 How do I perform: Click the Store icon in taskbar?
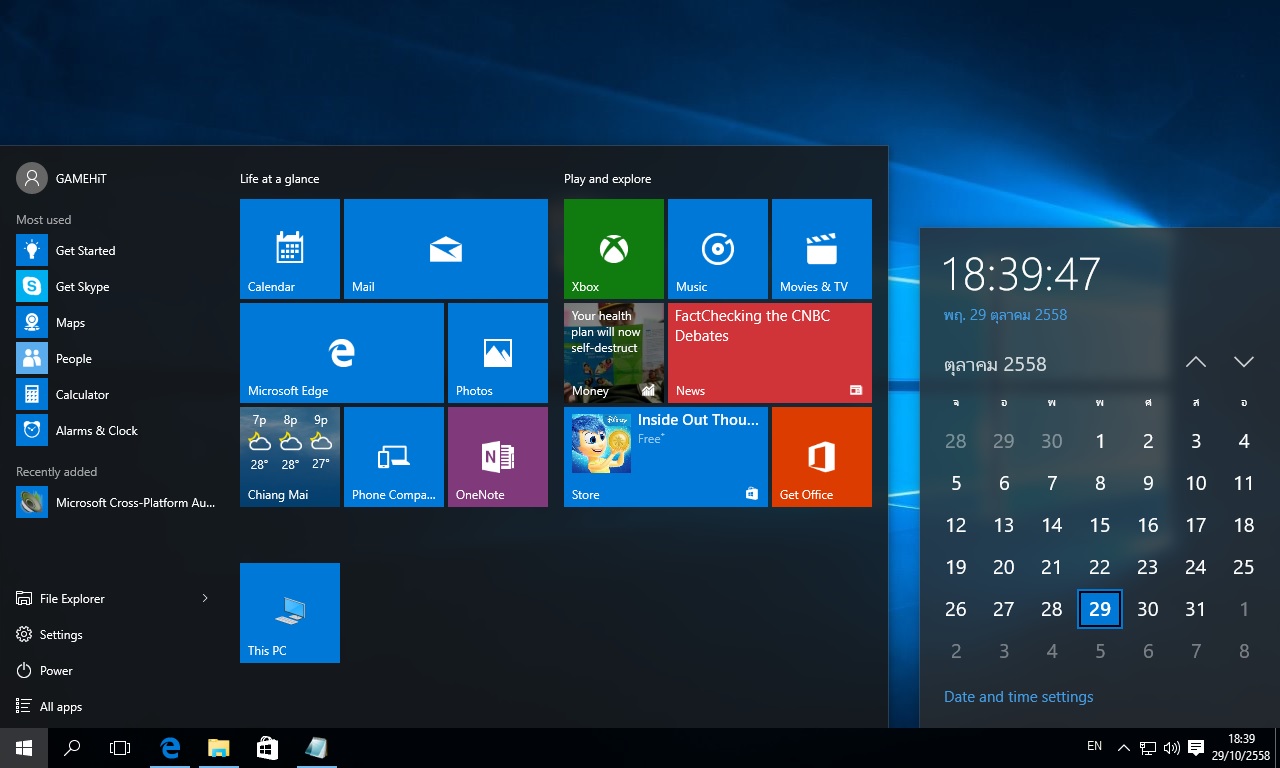click(x=267, y=747)
